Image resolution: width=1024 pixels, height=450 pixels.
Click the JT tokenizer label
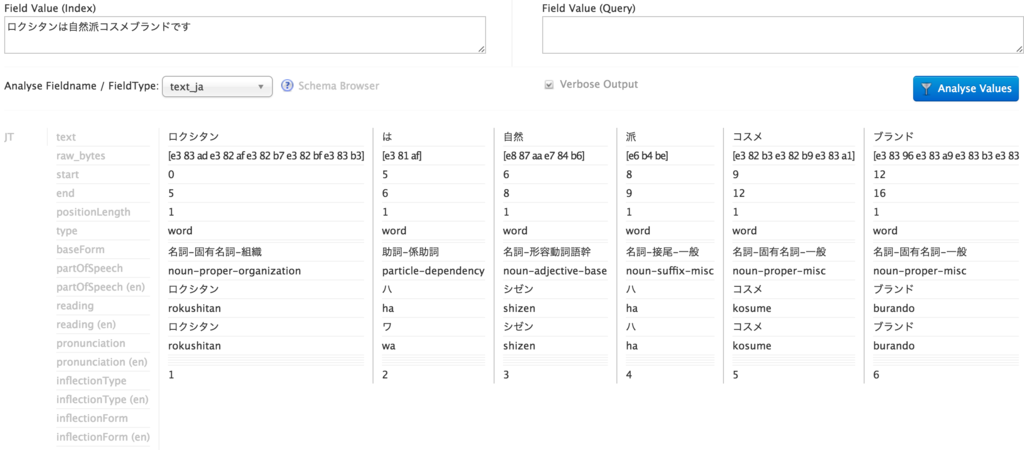click(x=10, y=137)
